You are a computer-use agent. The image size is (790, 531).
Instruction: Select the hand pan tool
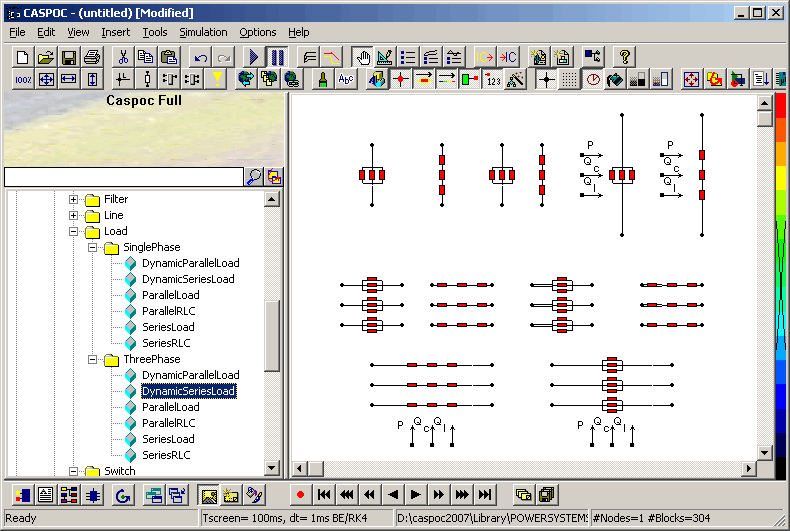[x=362, y=58]
